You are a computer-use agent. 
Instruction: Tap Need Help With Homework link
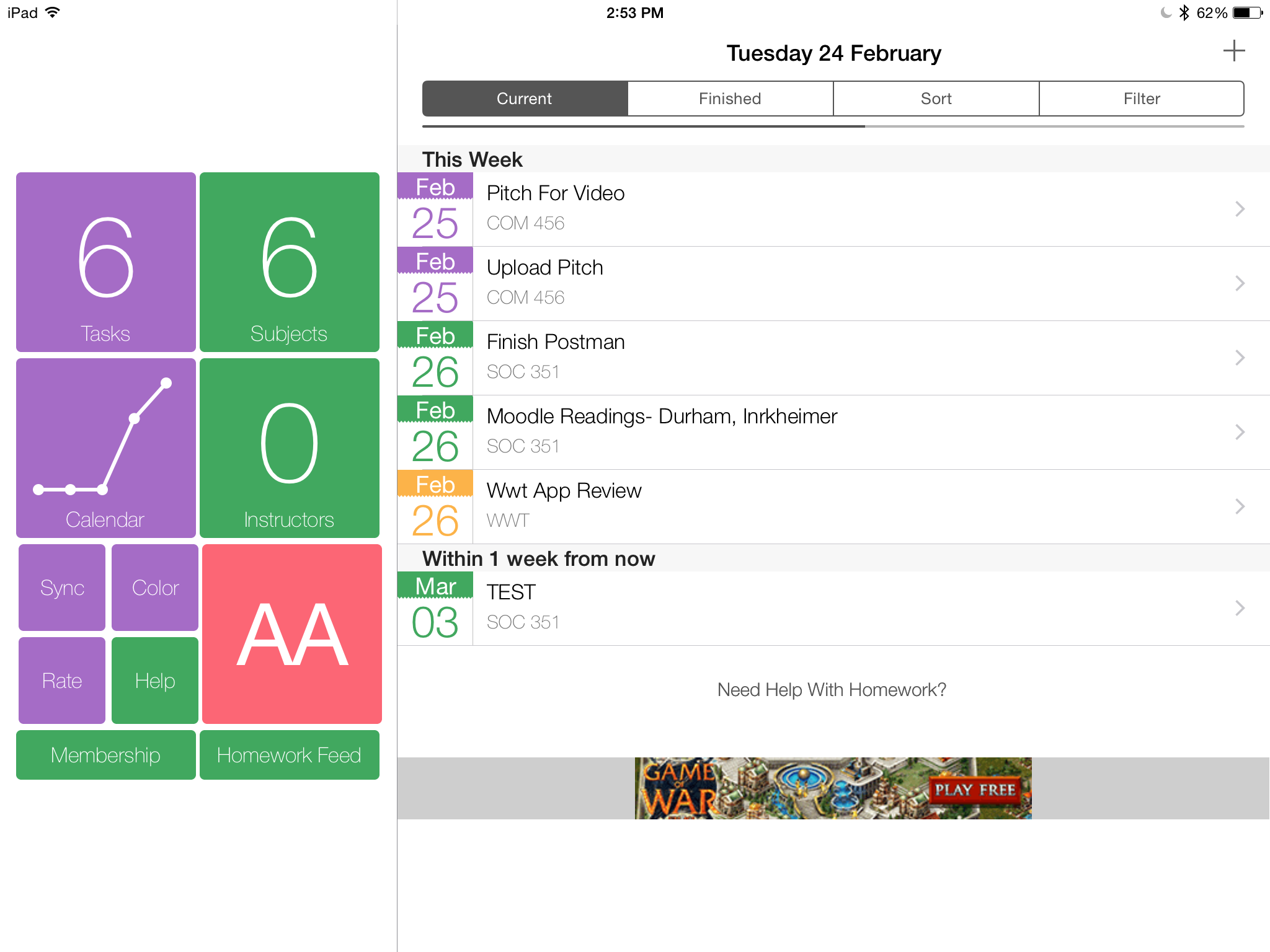[x=832, y=689]
